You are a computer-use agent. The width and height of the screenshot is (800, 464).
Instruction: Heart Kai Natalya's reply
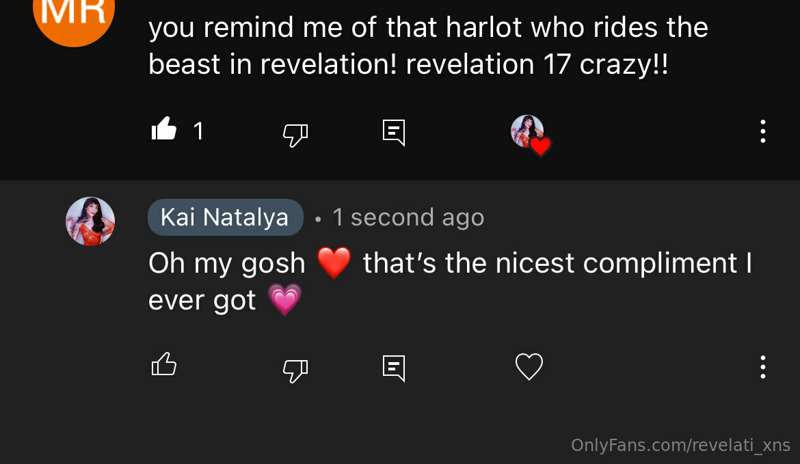pos(529,367)
